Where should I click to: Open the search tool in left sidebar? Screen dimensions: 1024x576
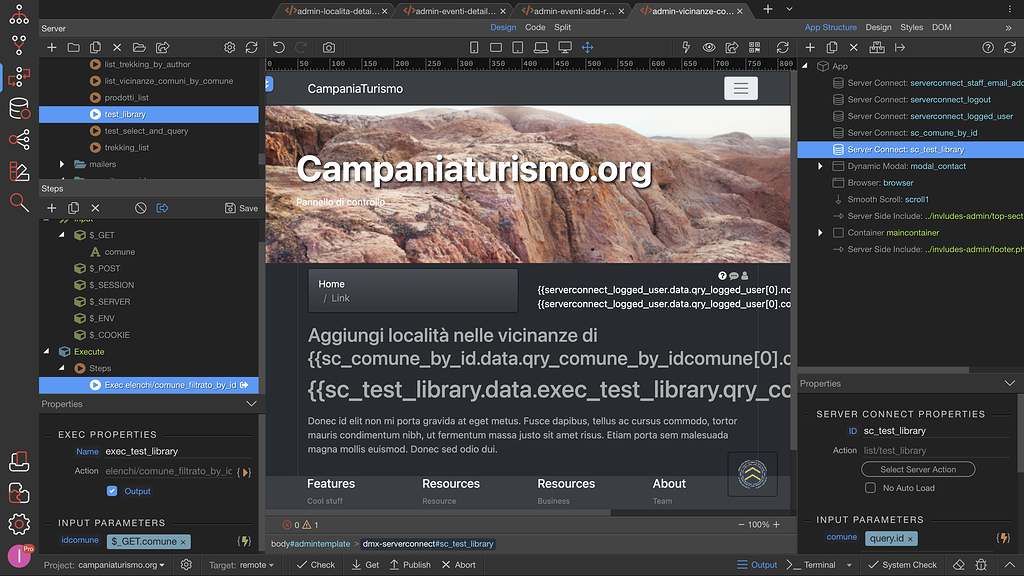click(x=19, y=203)
